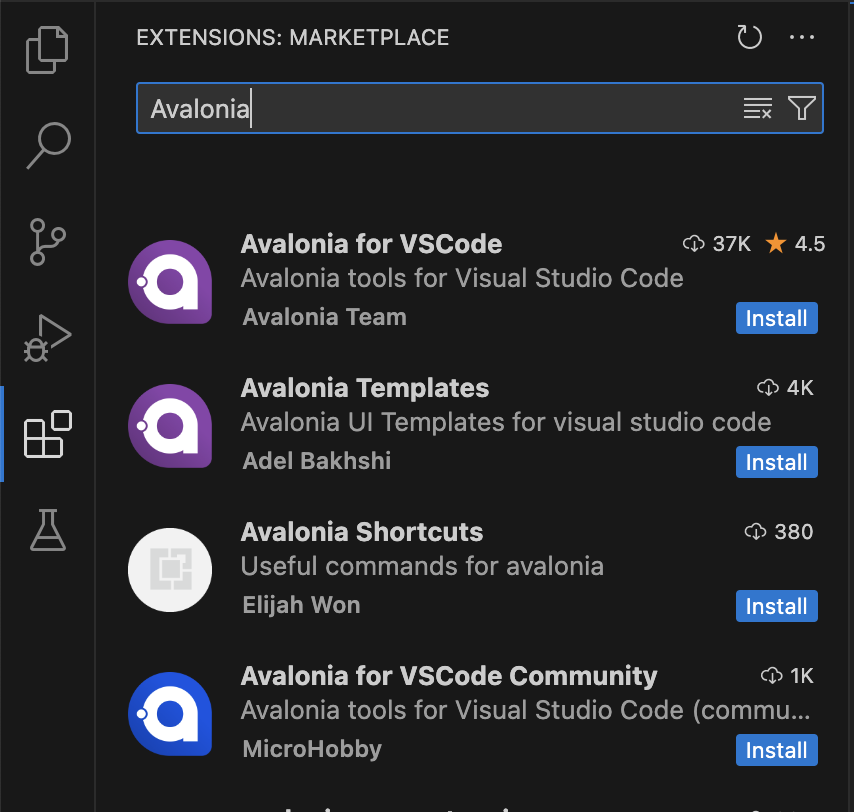Open the filter extensions dropdown

pyautogui.click(x=801, y=108)
